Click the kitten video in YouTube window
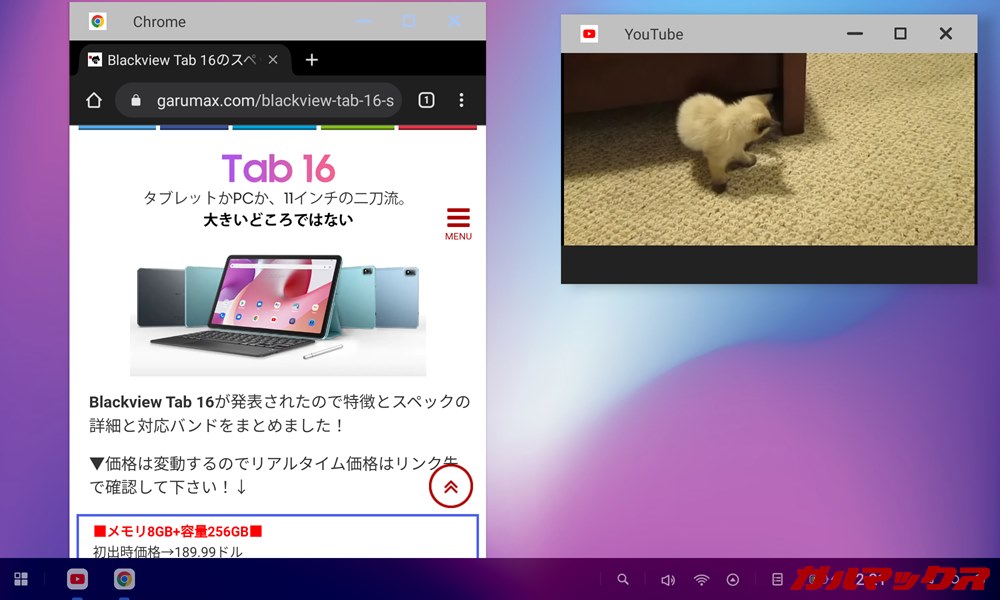1000x600 pixels. coord(768,149)
